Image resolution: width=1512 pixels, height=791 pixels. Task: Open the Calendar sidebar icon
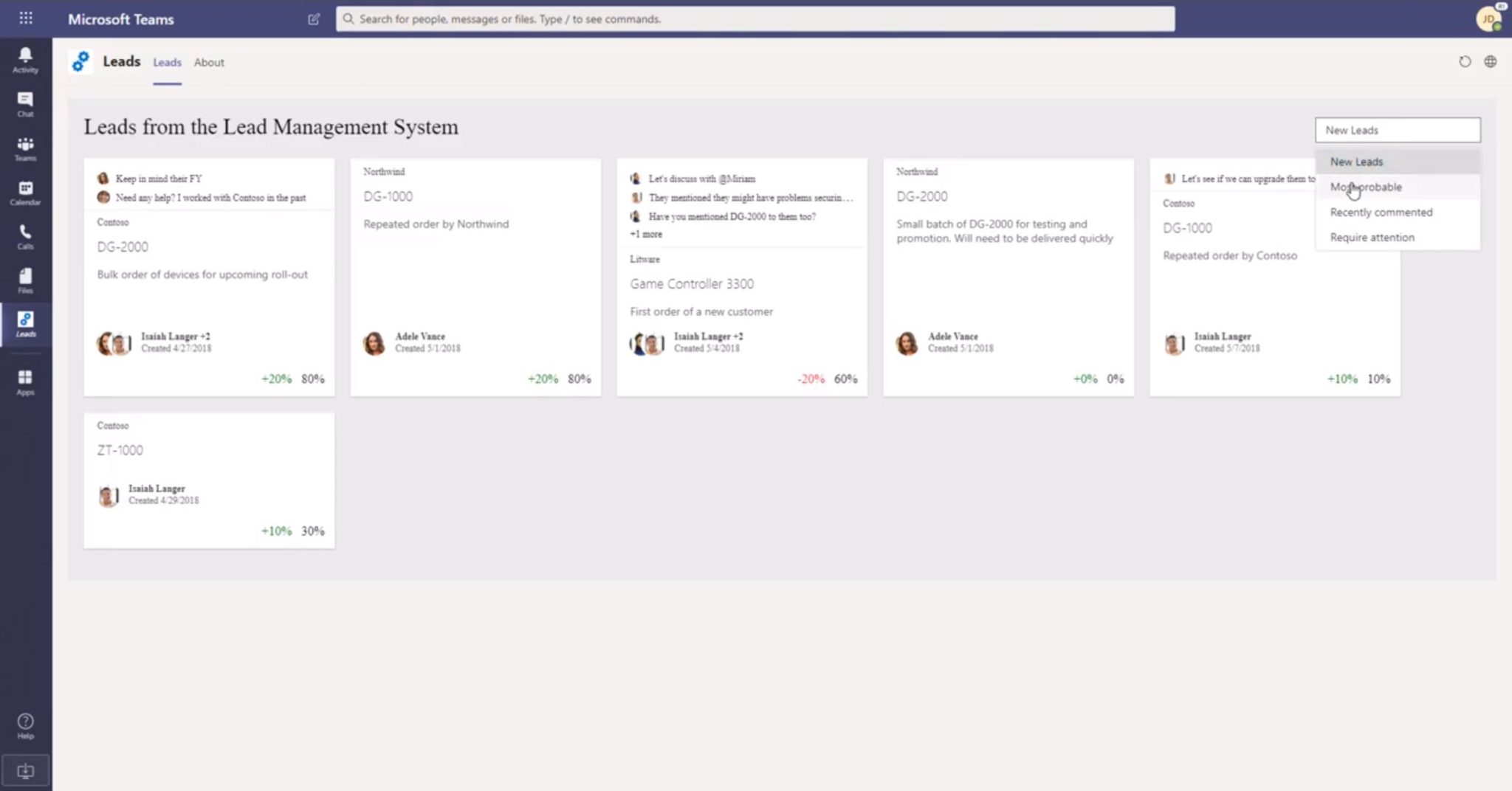point(25,193)
